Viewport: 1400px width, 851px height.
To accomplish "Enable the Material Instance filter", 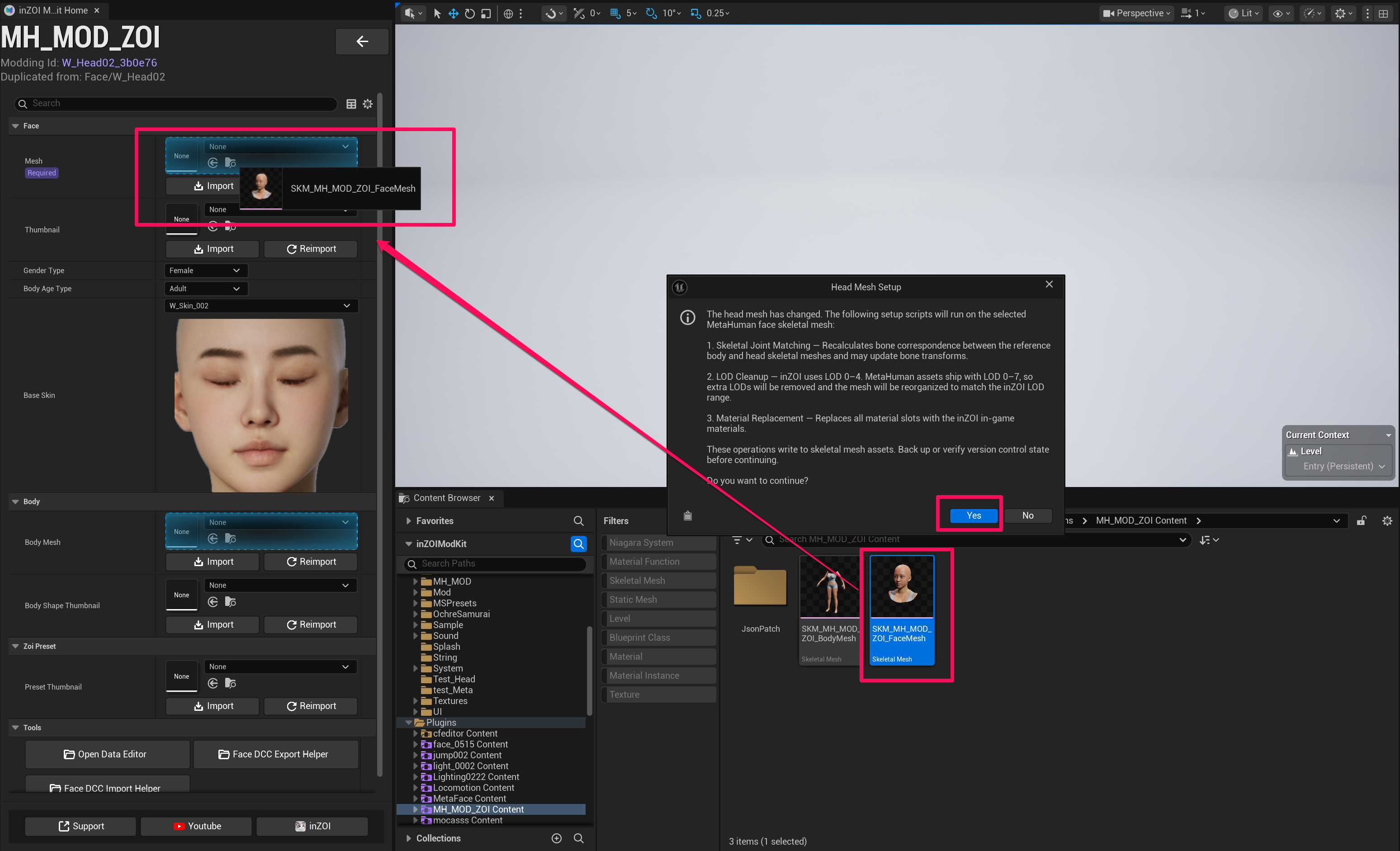I will pos(659,675).
